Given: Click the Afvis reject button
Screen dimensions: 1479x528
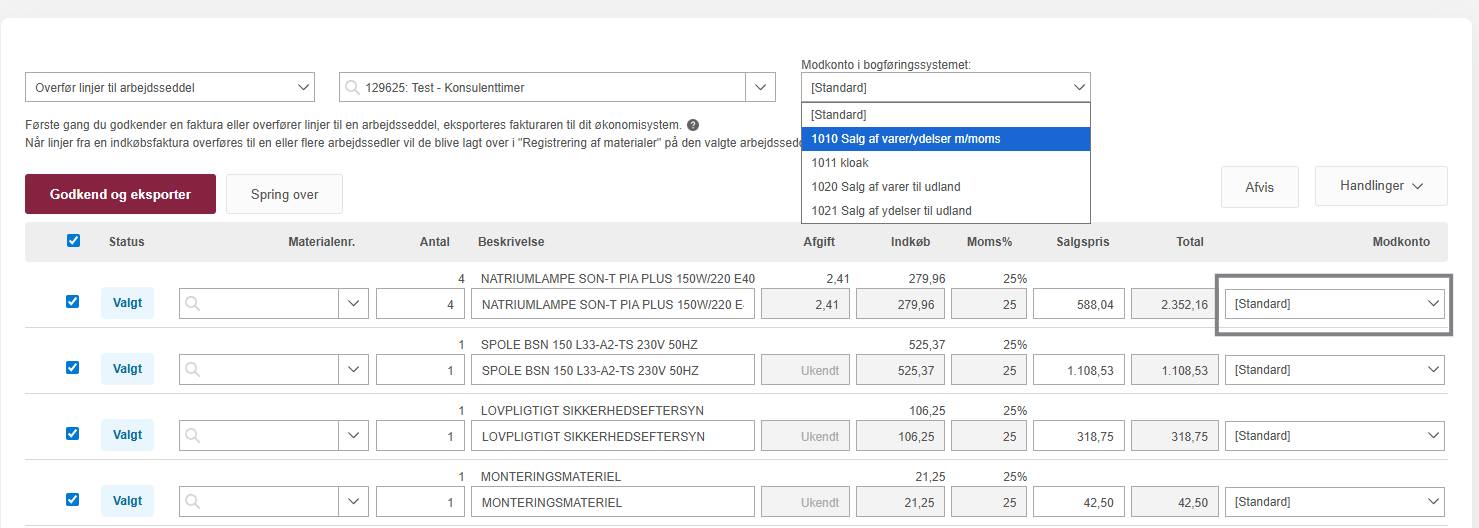Looking at the screenshot, I should 1259,187.
